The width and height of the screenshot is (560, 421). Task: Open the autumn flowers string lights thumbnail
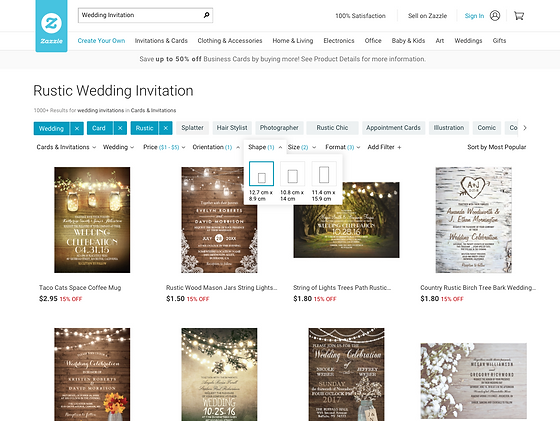pos(92,375)
